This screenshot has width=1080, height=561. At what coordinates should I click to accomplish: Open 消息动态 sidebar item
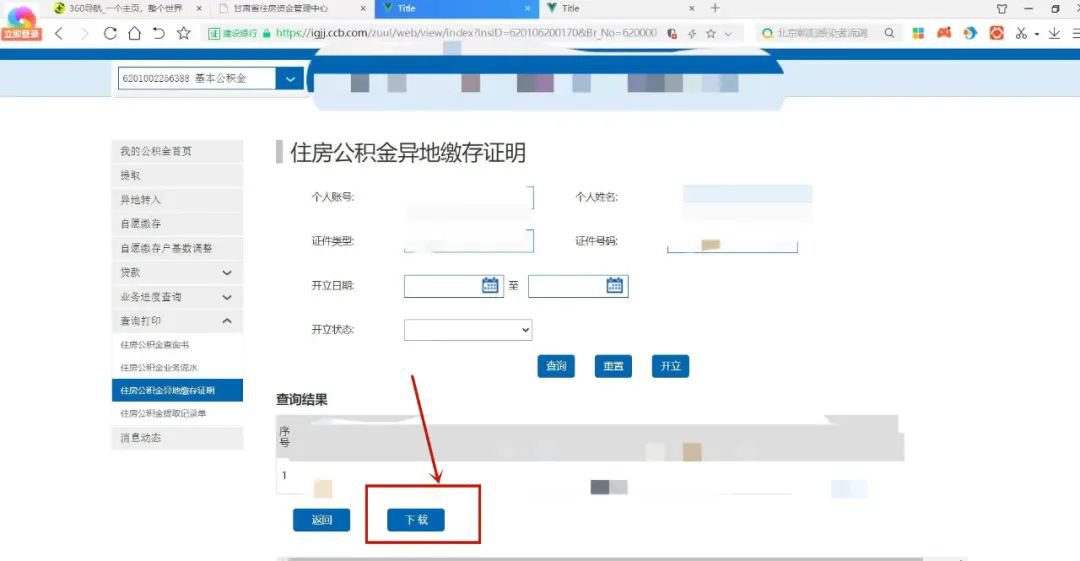click(x=177, y=438)
